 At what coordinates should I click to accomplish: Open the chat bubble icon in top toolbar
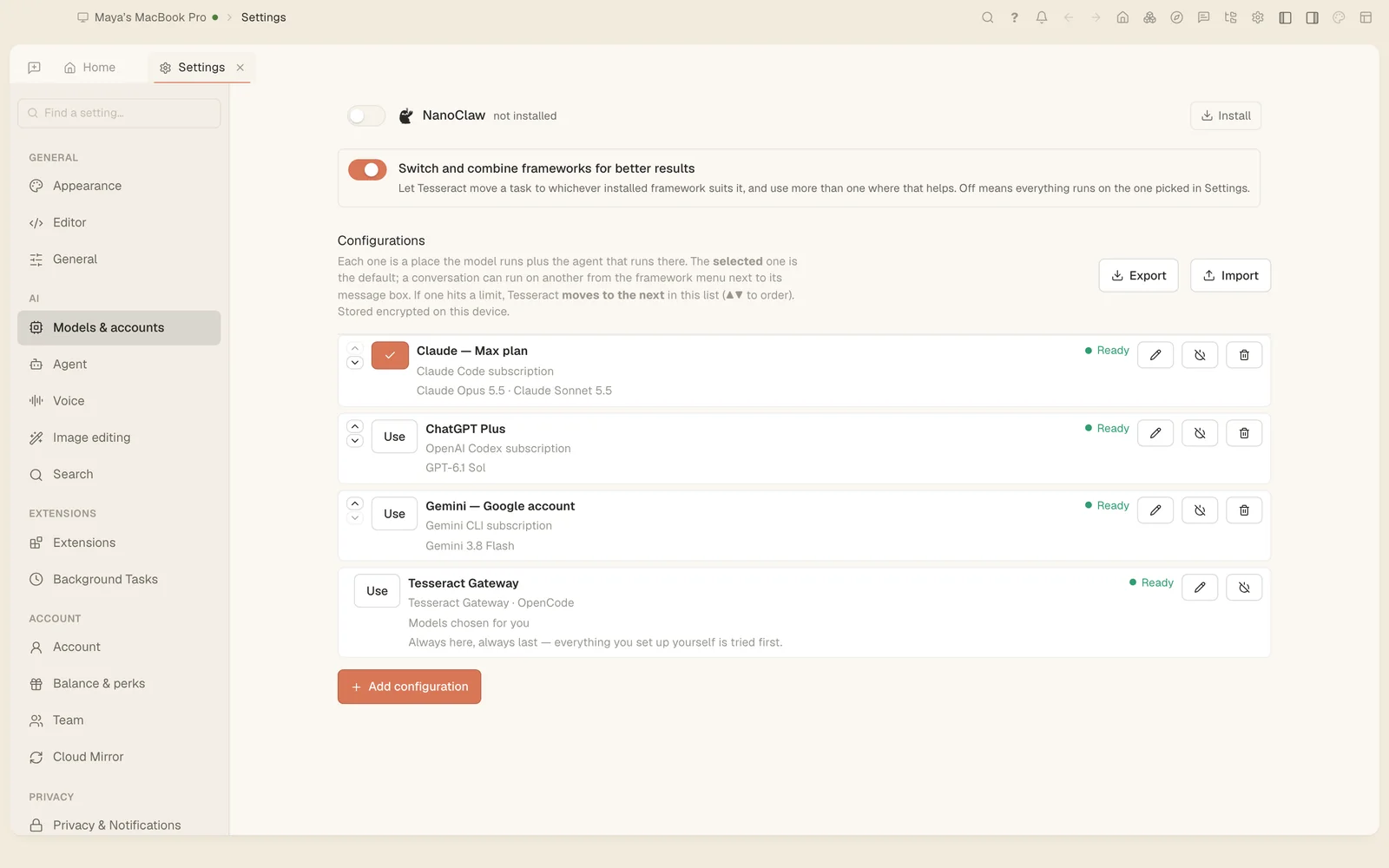[x=1203, y=17]
